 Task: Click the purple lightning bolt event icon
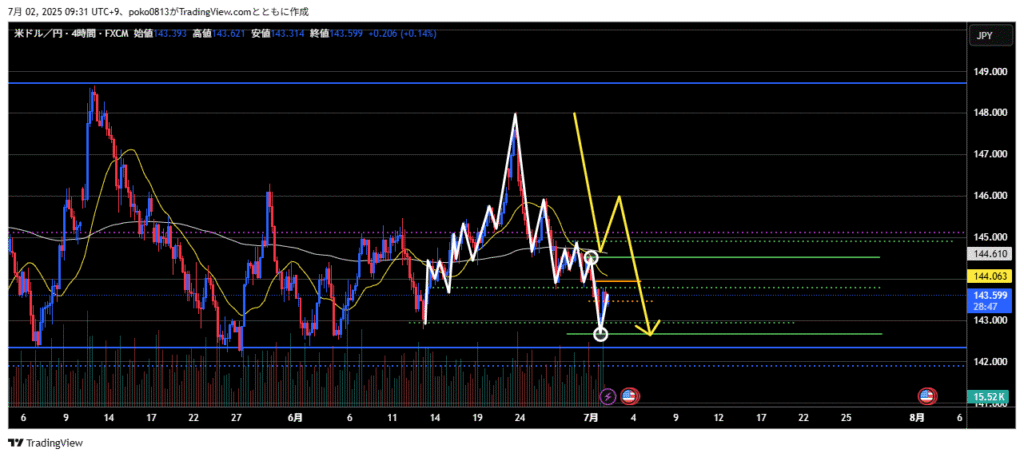point(606,396)
